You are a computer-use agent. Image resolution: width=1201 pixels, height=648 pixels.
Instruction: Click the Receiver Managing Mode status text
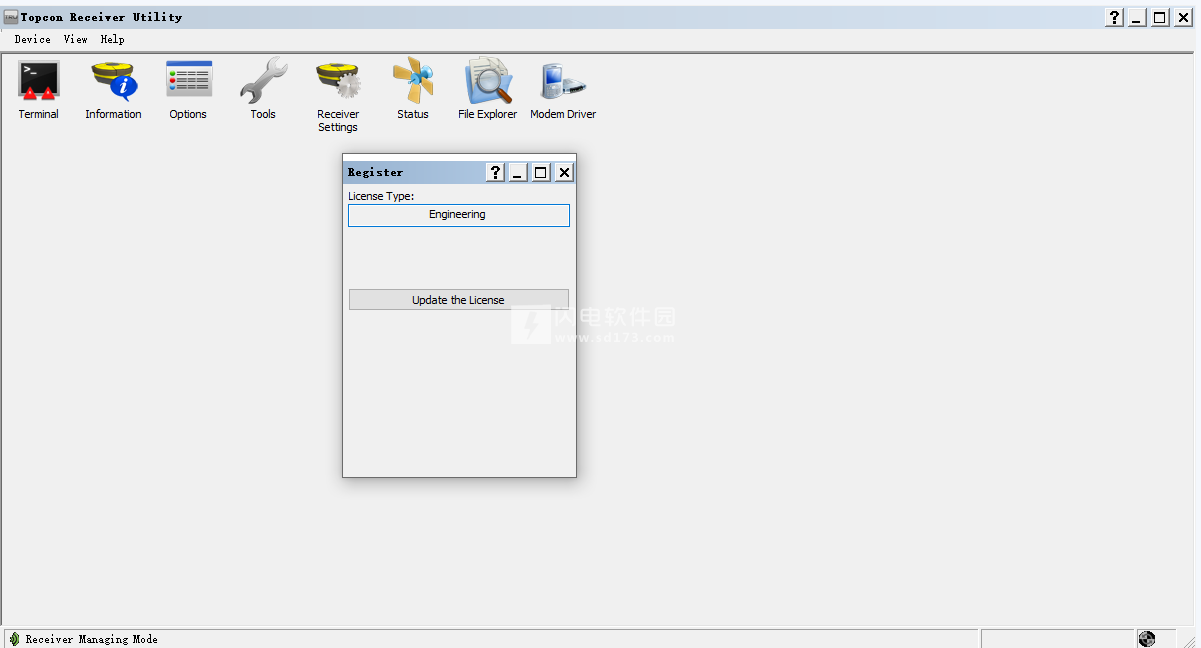[x=91, y=639]
